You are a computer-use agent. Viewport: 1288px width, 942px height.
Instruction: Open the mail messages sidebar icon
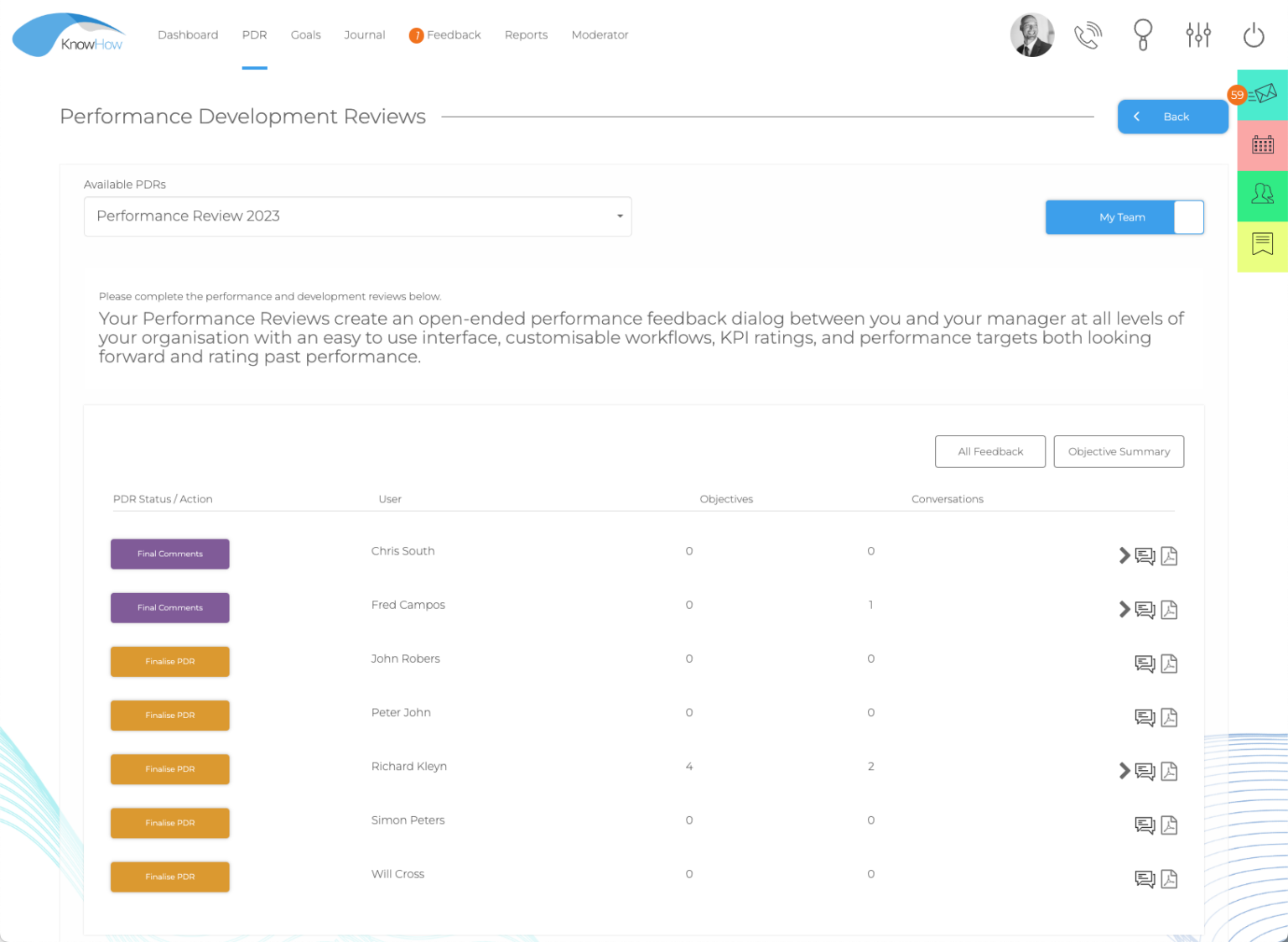pos(1264,95)
